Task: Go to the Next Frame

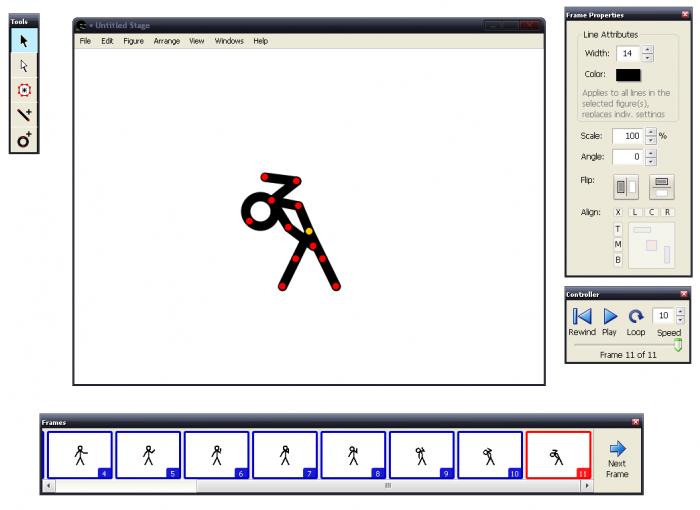Action: pyautogui.click(x=617, y=461)
